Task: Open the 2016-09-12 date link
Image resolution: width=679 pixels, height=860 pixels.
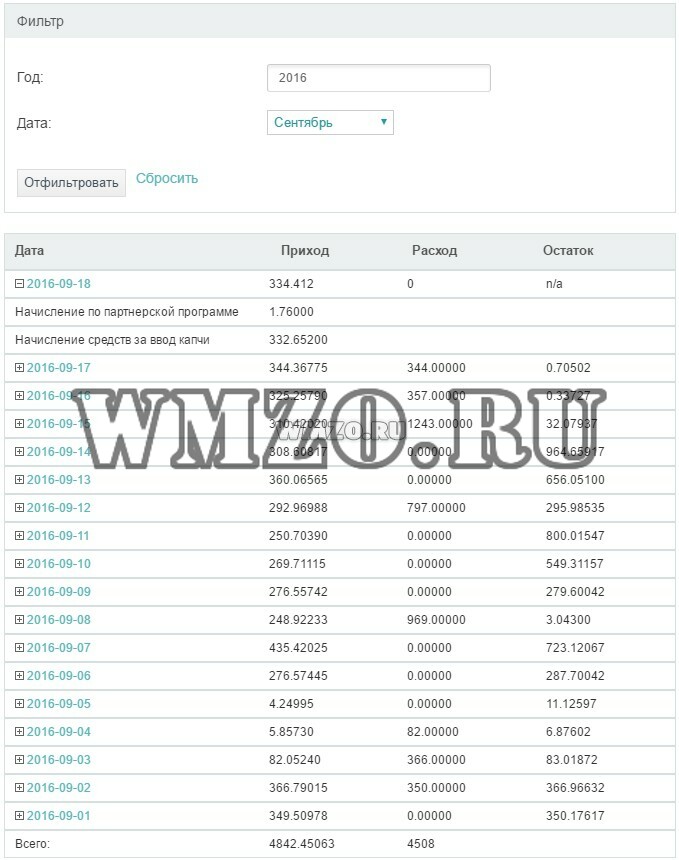Action: [59, 507]
